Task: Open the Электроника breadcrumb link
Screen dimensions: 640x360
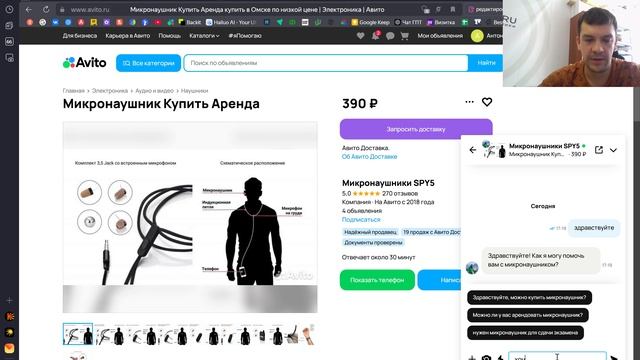Action: point(110,91)
